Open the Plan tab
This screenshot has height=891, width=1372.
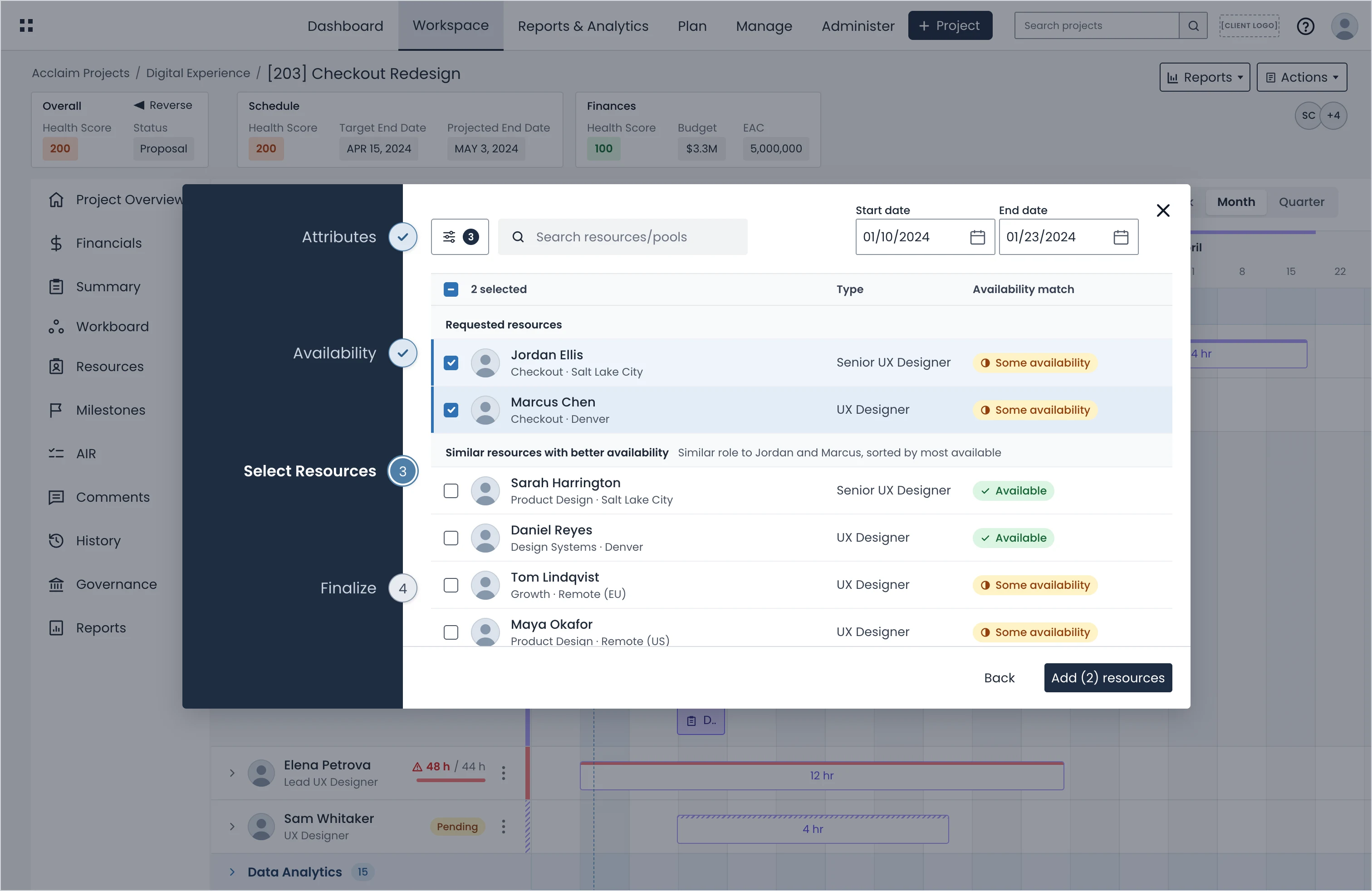click(x=692, y=26)
